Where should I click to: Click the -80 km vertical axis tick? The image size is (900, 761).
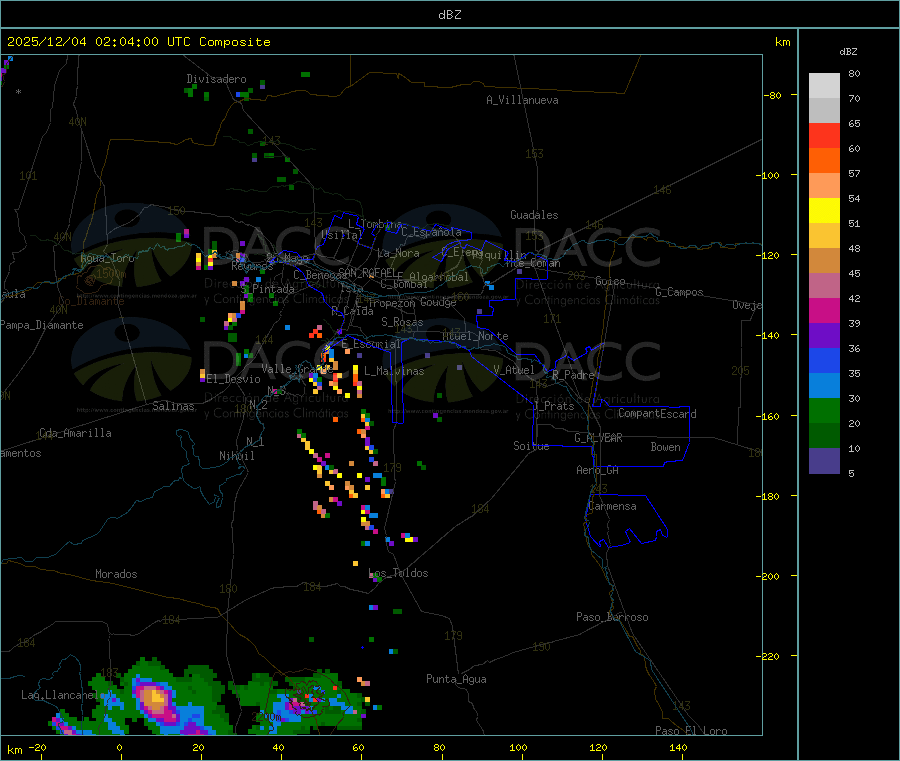point(772,95)
